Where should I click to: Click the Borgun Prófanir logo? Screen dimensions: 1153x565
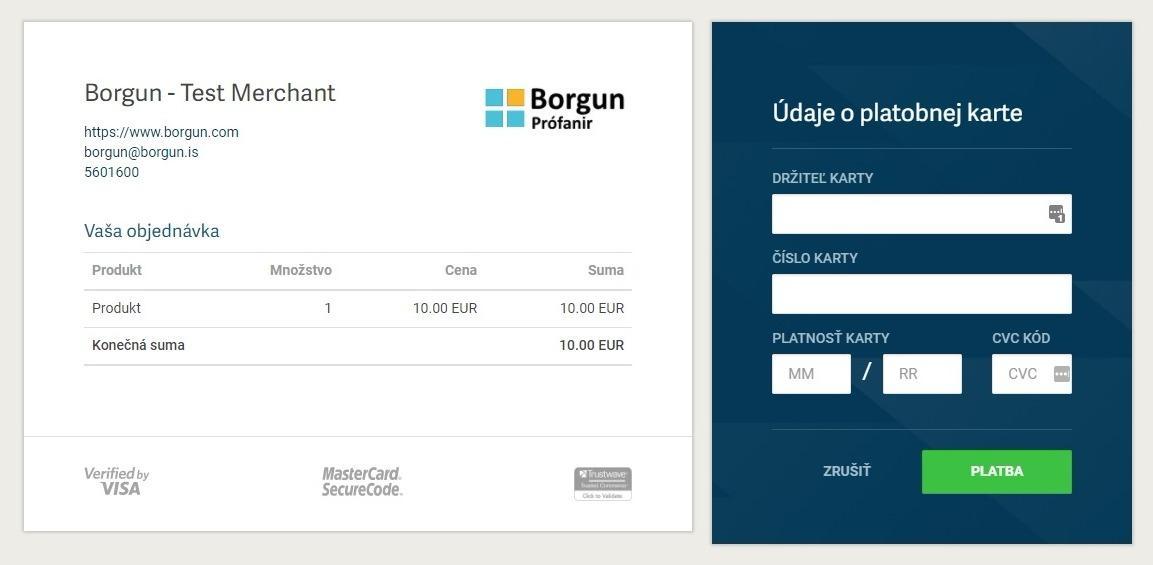554,108
